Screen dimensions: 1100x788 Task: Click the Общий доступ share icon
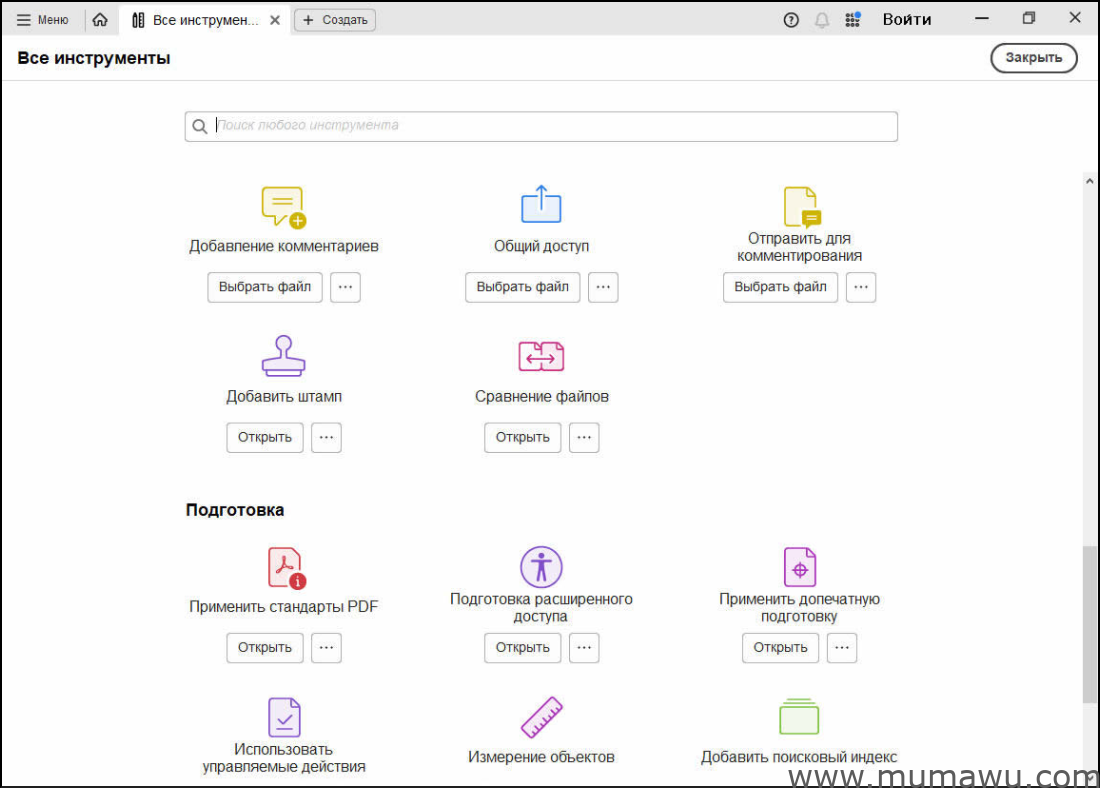541,205
